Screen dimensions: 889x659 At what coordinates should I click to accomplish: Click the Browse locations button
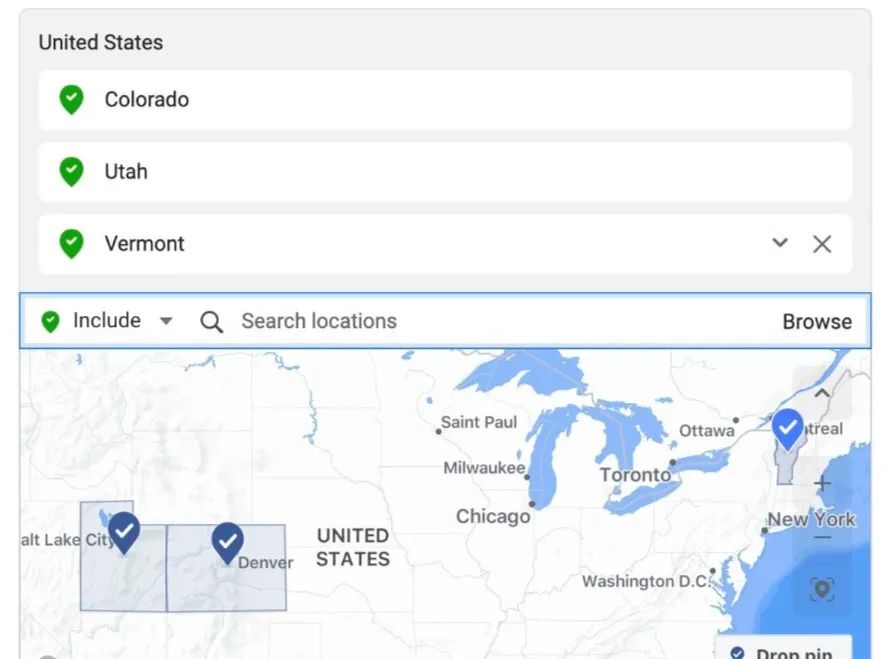pos(817,322)
